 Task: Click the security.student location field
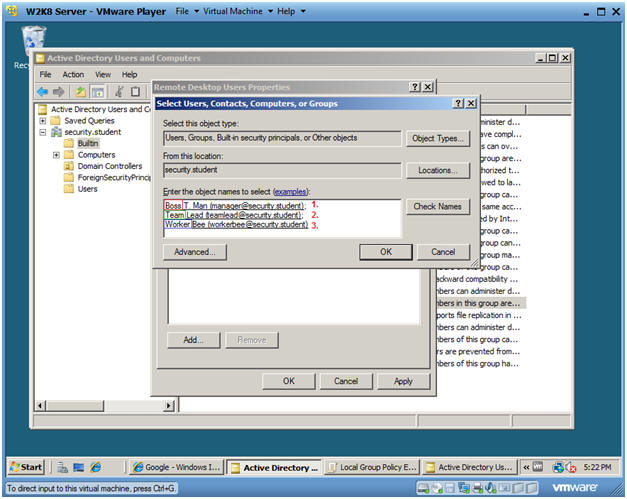(x=282, y=170)
